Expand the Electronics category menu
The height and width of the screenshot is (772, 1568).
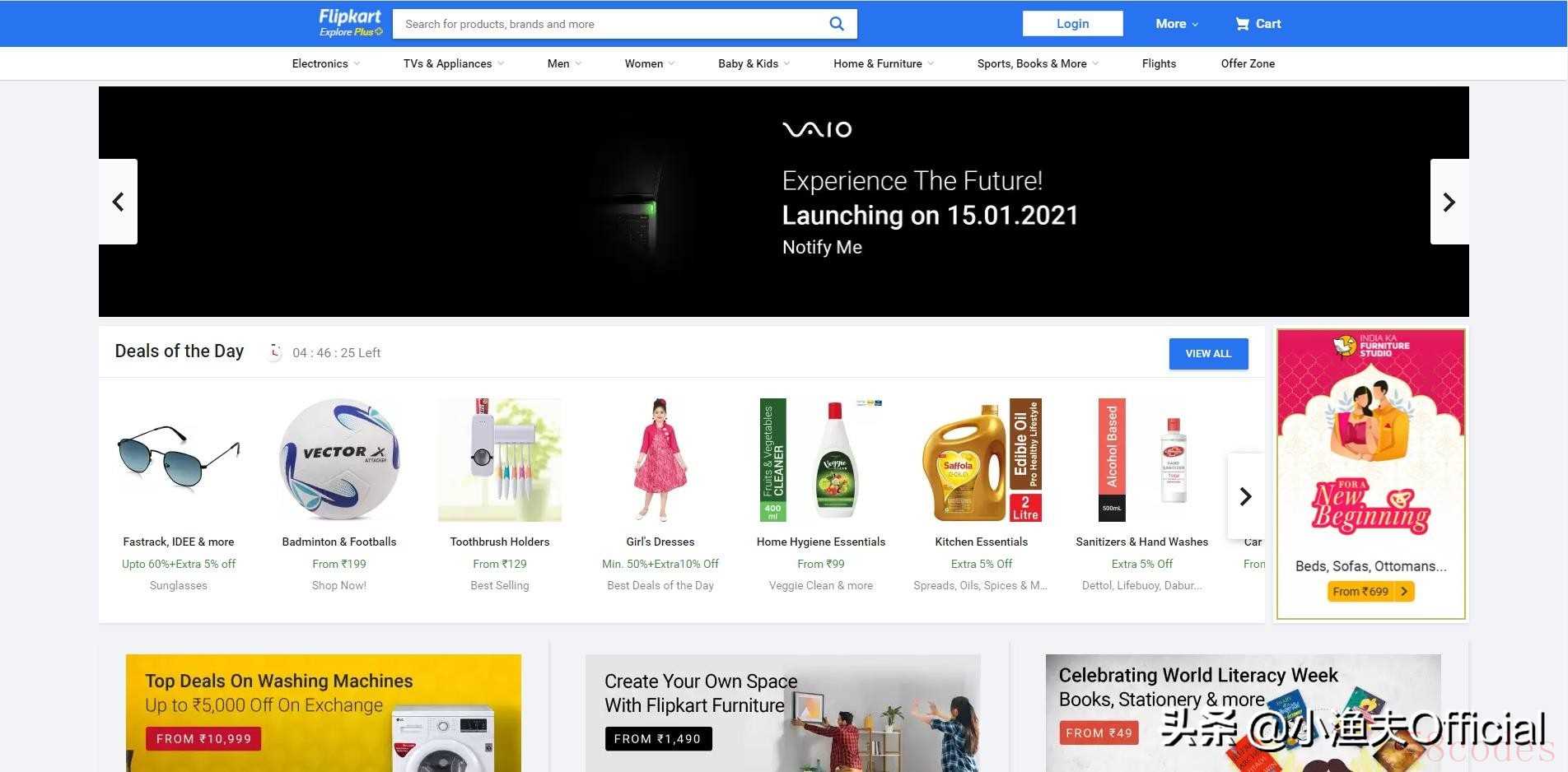point(326,63)
